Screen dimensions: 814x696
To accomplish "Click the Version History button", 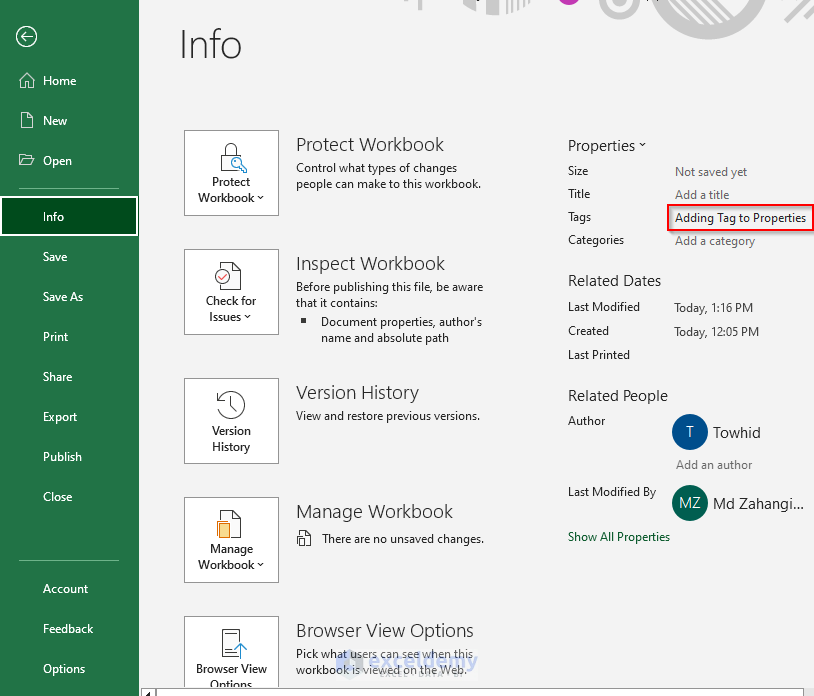I will 232,421.
